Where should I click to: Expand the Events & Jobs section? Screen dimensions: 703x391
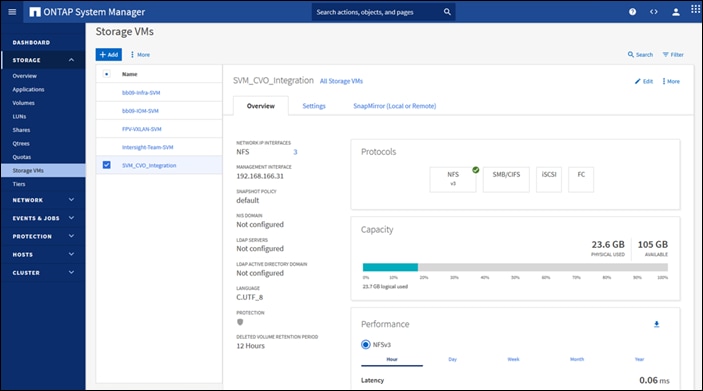pos(71,218)
